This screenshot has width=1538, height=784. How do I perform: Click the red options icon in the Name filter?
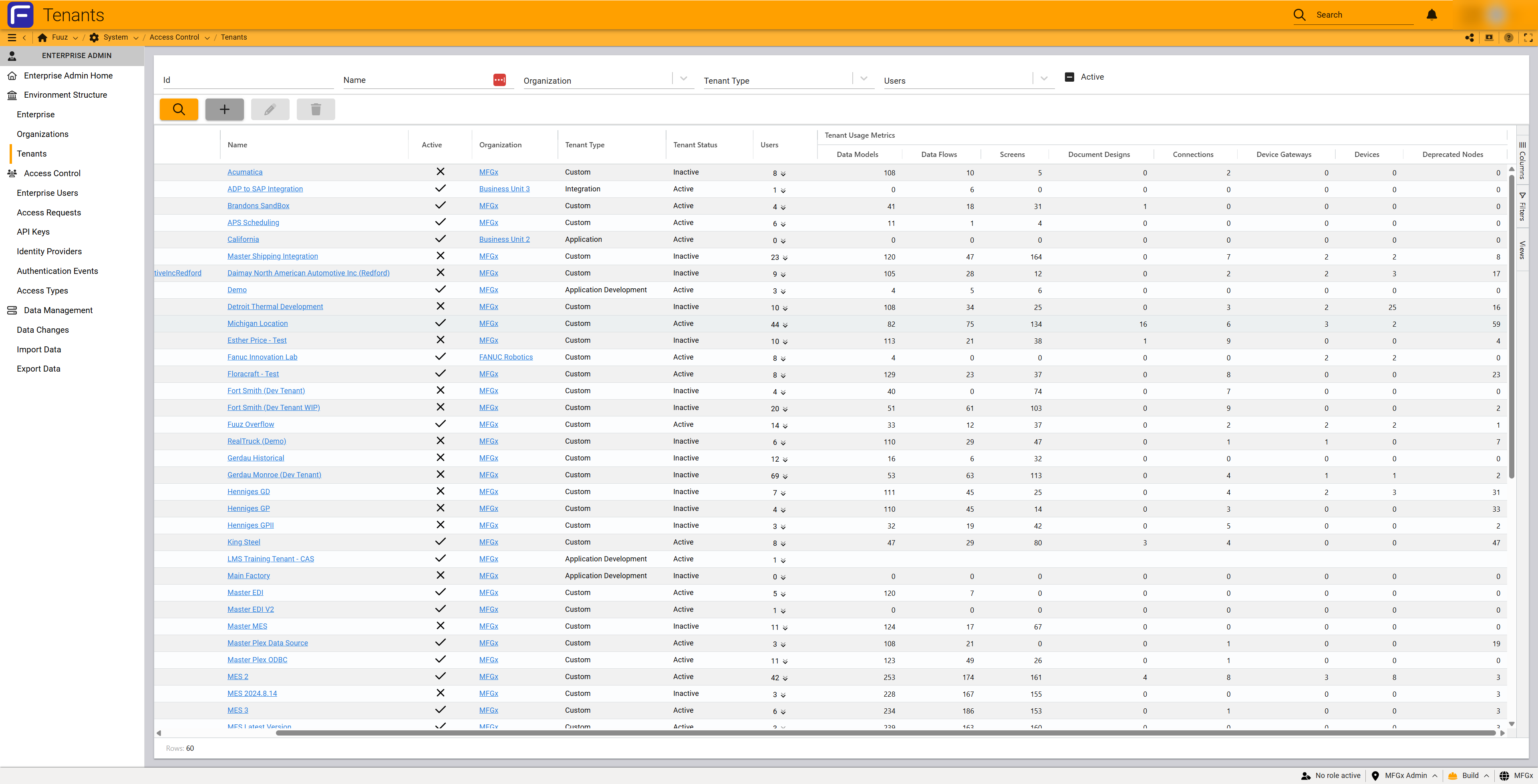[500, 79]
